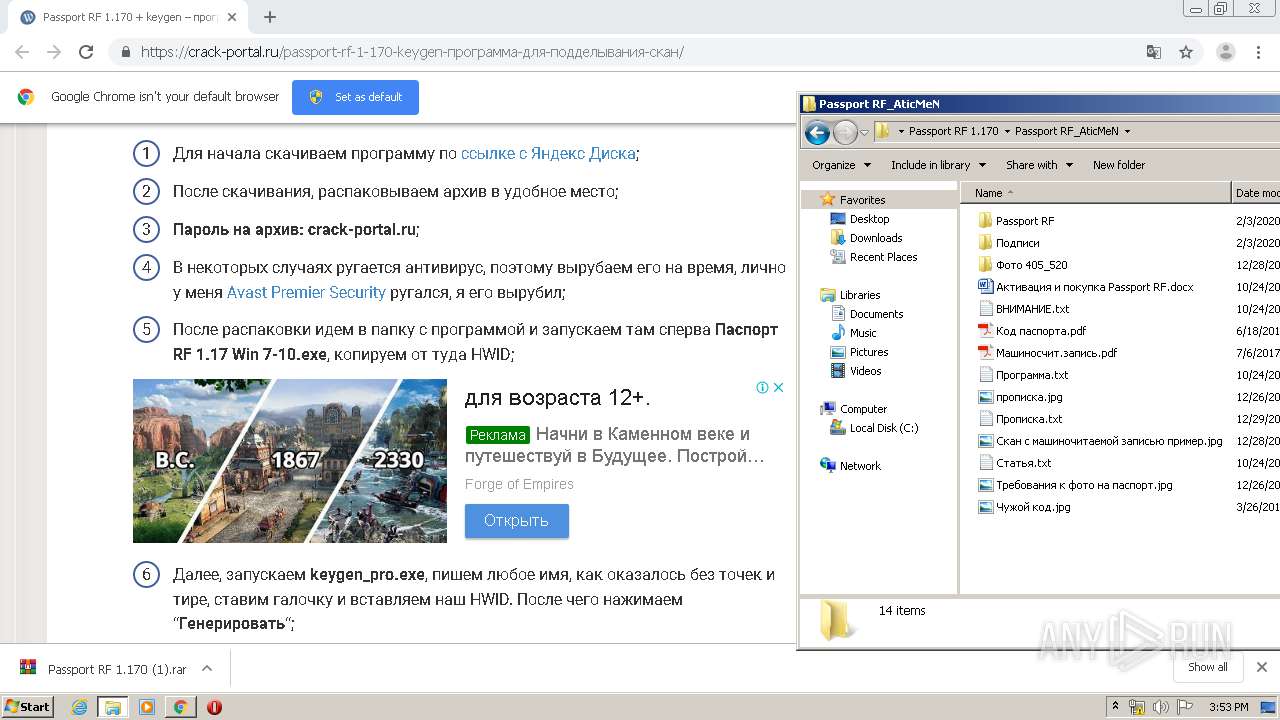Click the translate page icon
Viewport: 1280px width, 720px height.
click(x=1154, y=52)
